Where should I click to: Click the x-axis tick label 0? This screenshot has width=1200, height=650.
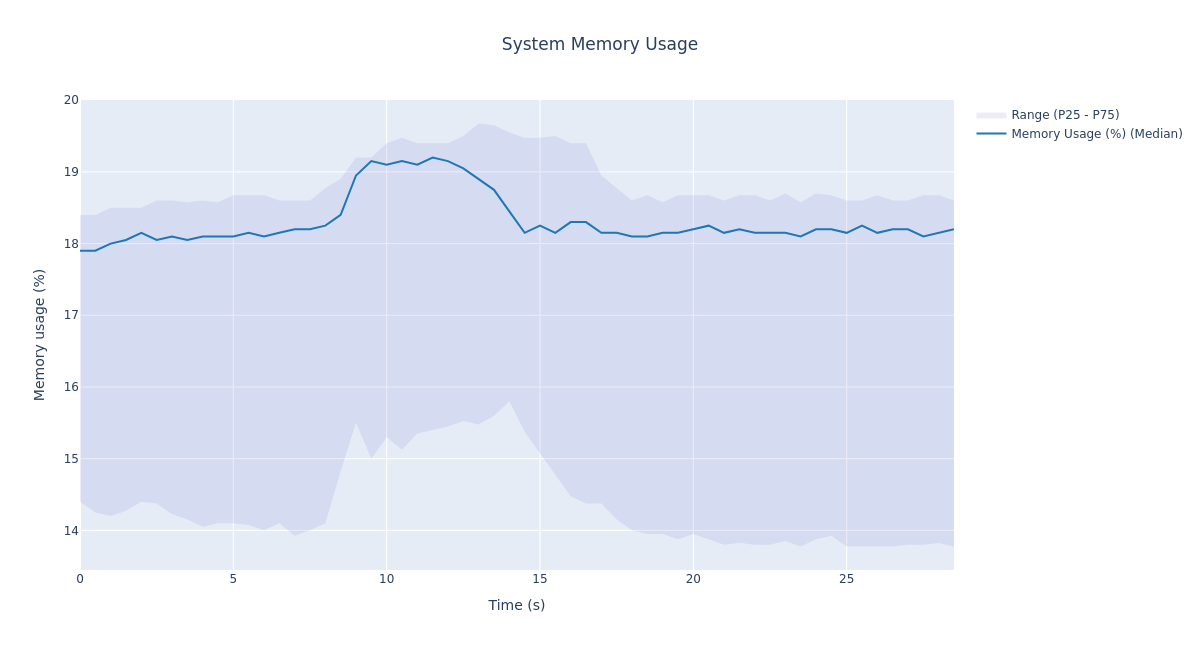[80, 579]
